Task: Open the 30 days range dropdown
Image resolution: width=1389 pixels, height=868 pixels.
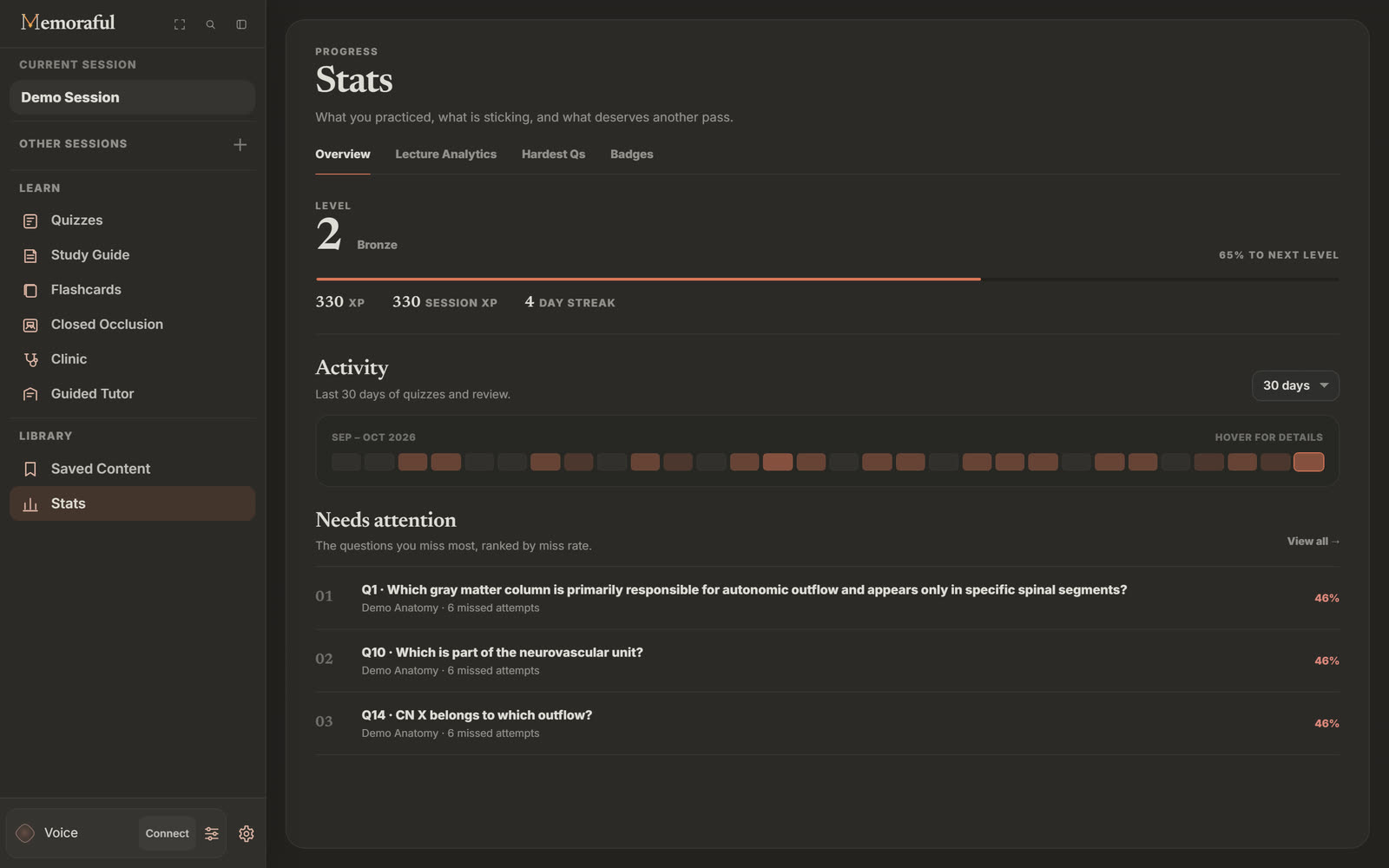Action: [x=1295, y=385]
